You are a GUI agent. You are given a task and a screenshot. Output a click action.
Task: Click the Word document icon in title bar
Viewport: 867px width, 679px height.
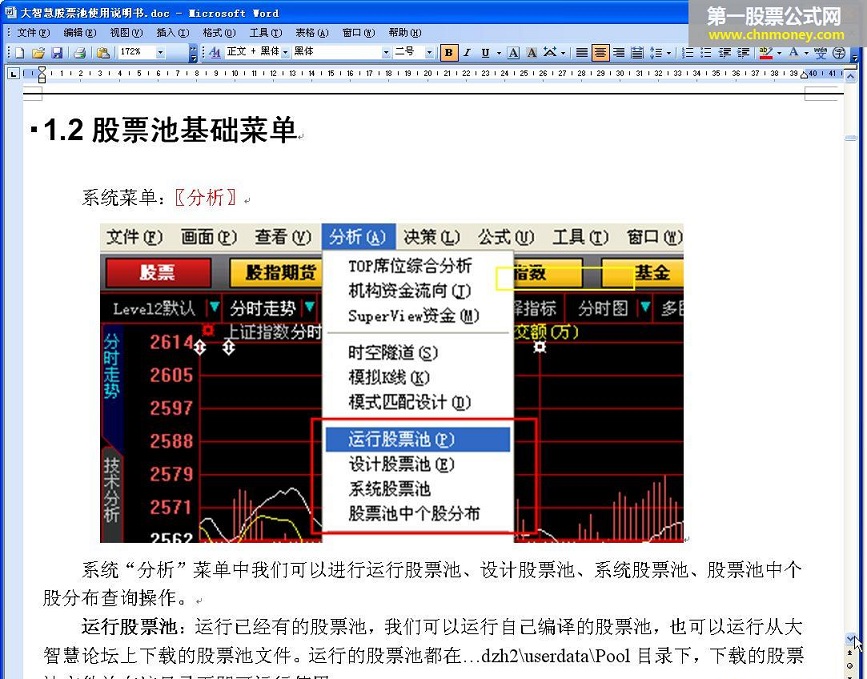(x=11, y=12)
